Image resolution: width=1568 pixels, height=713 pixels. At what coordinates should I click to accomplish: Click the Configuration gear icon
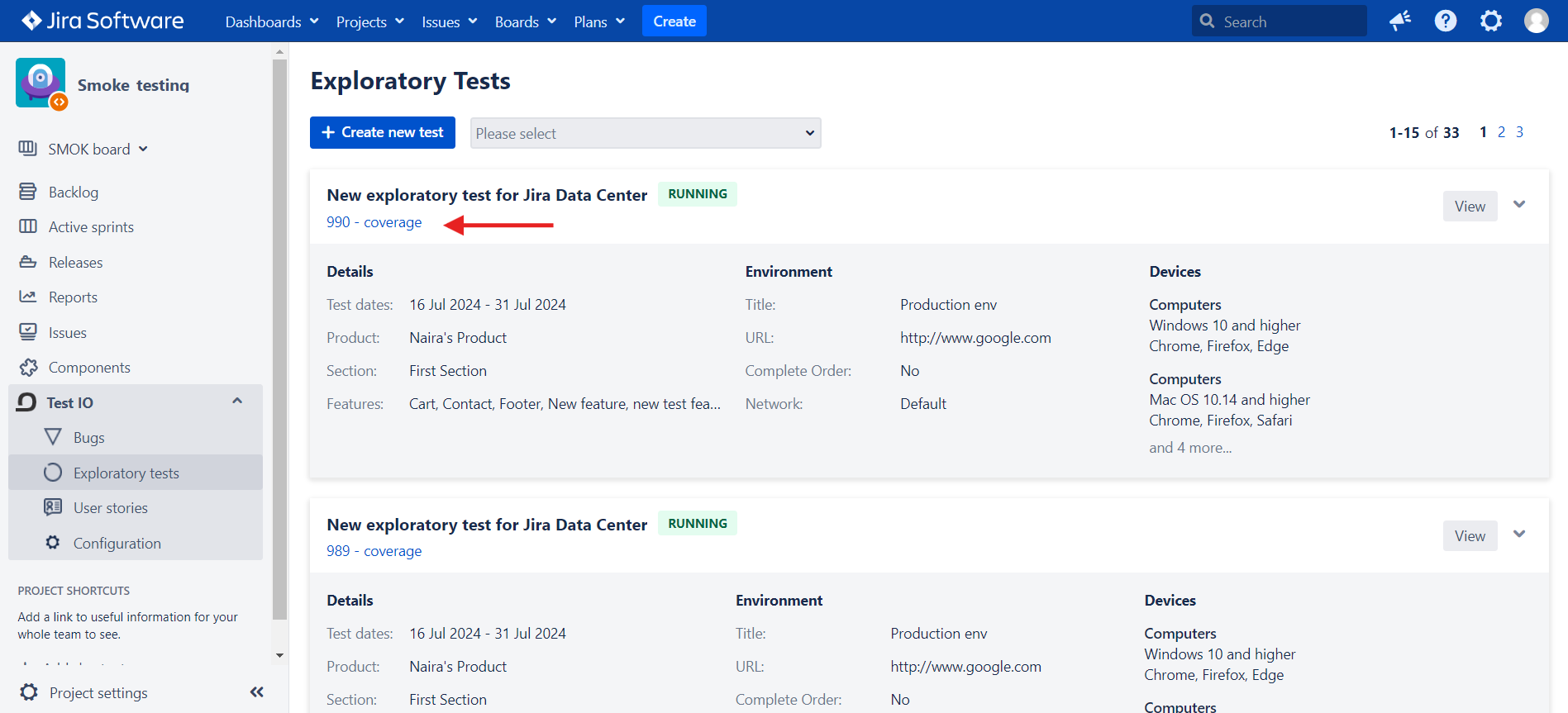click(x=53, y=543)
